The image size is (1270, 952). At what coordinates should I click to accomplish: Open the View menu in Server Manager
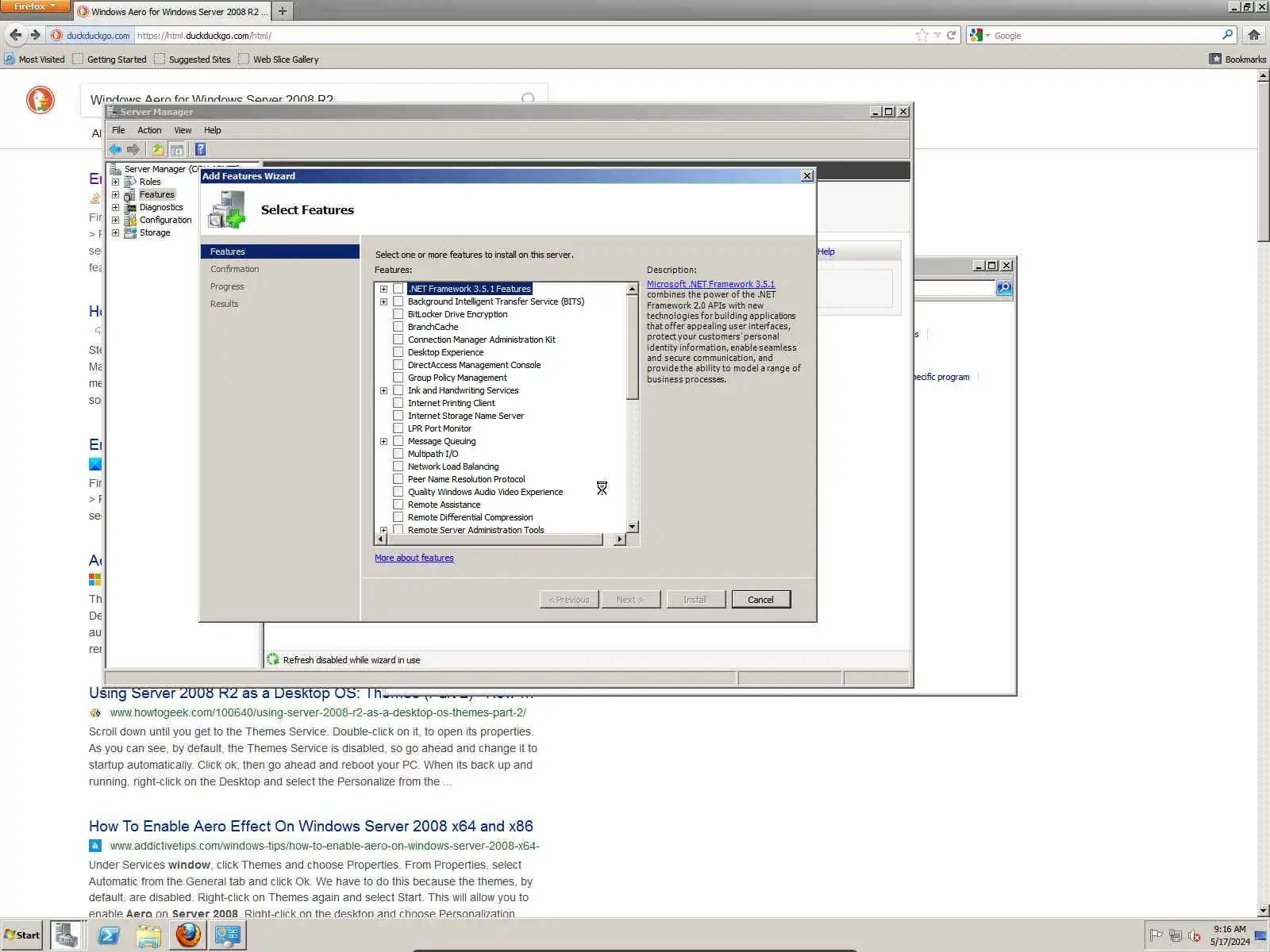[183, 130]
